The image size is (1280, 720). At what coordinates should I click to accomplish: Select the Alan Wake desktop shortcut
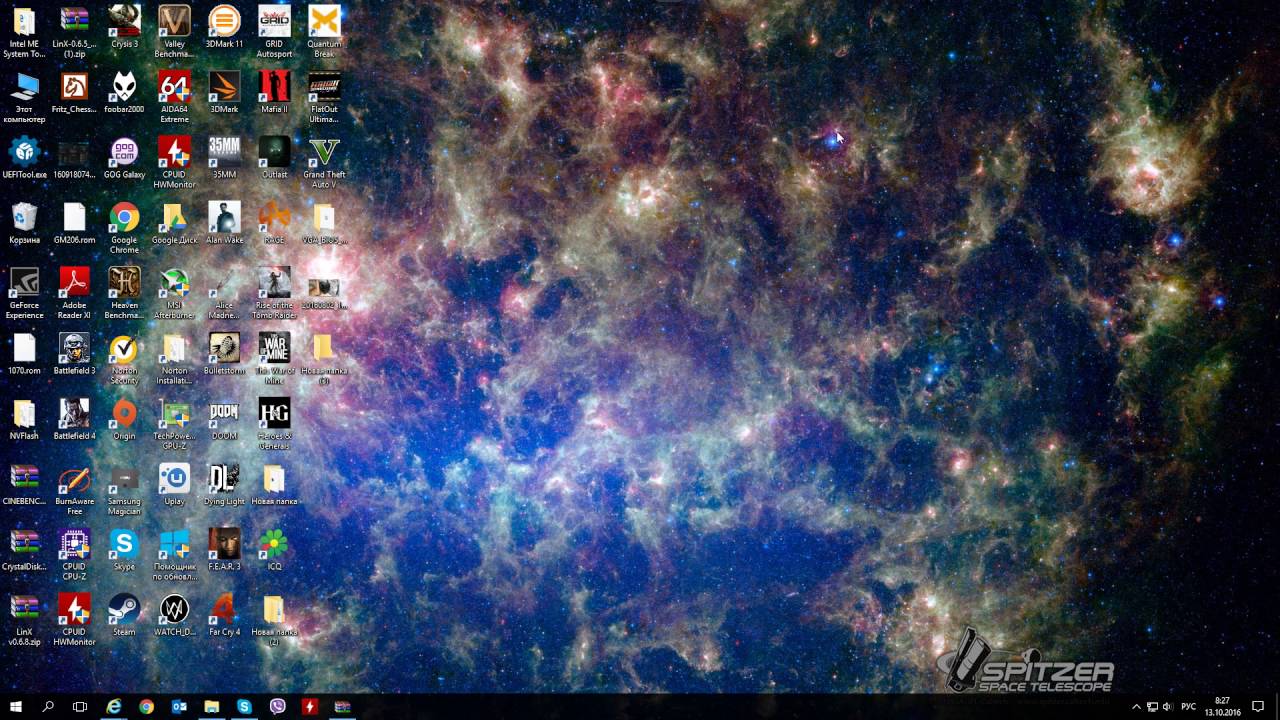click(224, 224)
